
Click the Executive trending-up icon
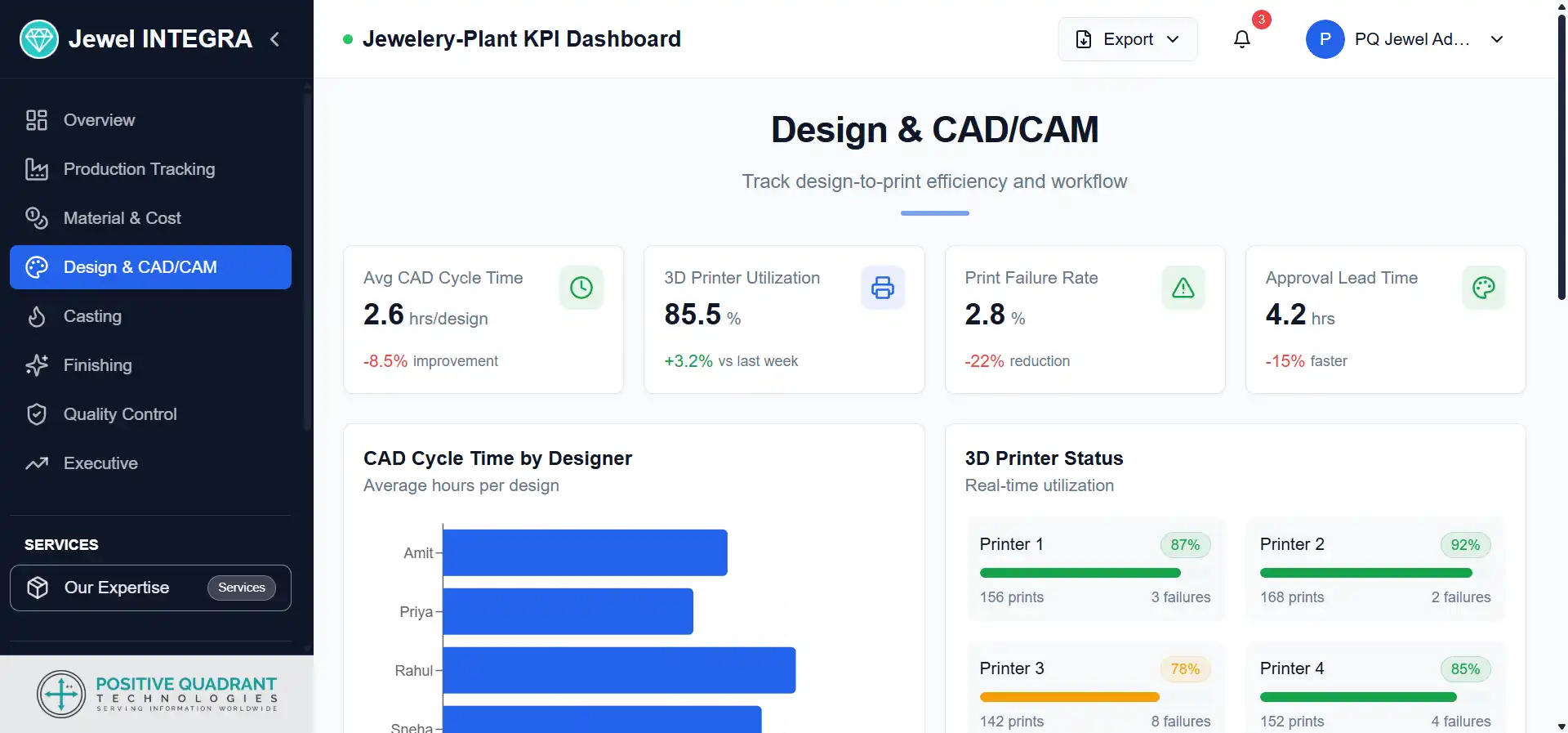coord(37,463)
